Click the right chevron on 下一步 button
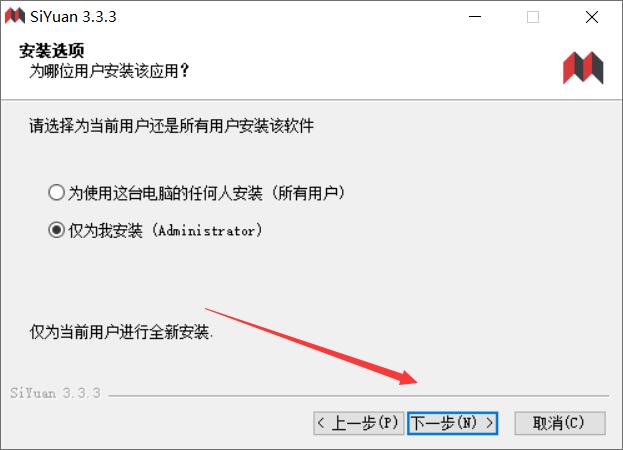This screenshot has height=450, width=623. coord(490,423)
